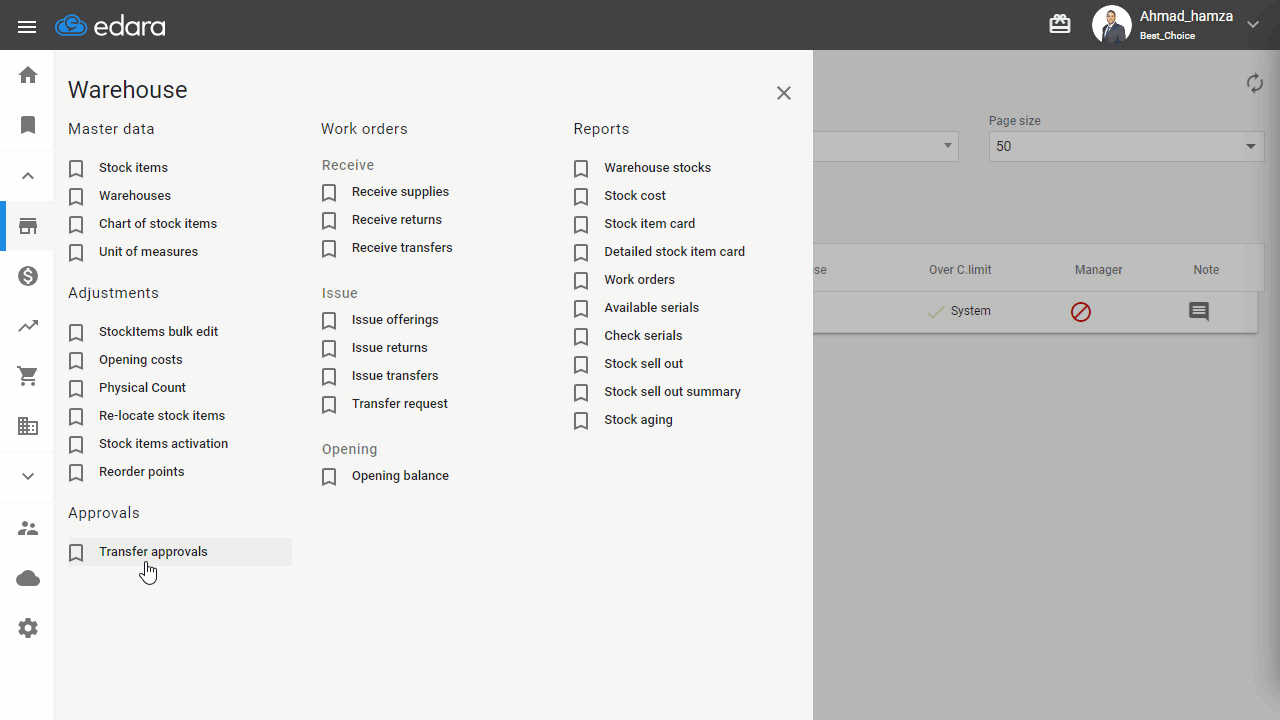The width and height of the screenshot is (1280, 720).
Task: Open Stock items activation
Action: tap(163, 444)
